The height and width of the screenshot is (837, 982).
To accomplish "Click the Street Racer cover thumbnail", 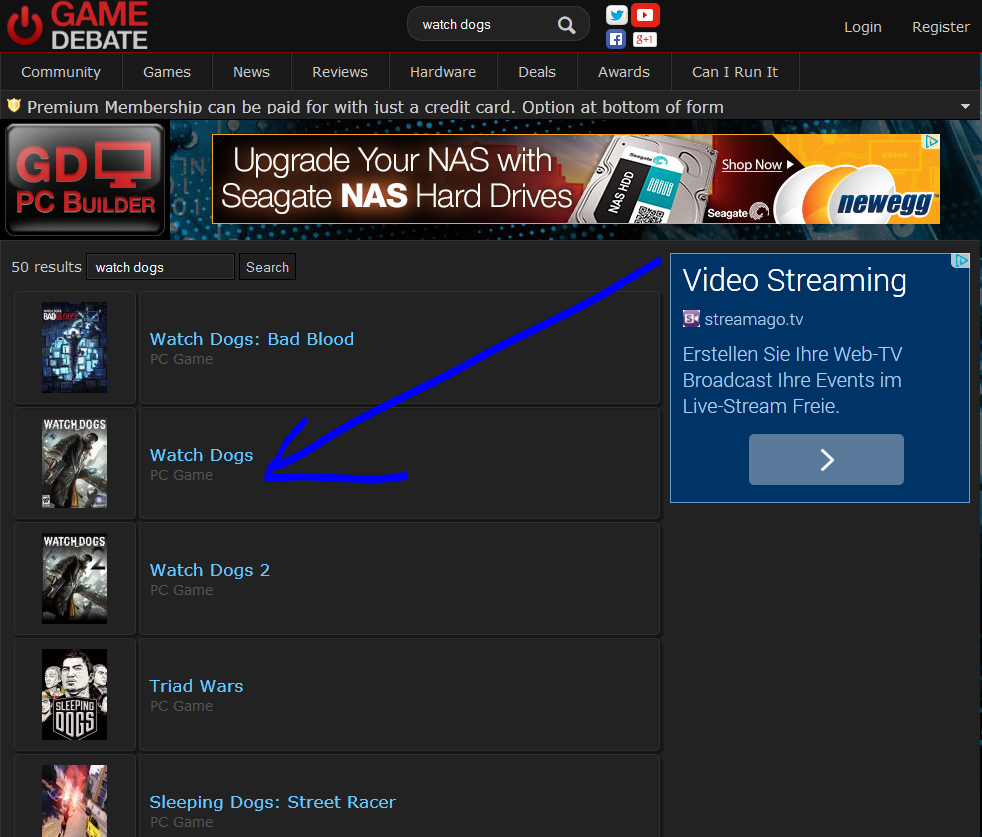I will (75, 801).
